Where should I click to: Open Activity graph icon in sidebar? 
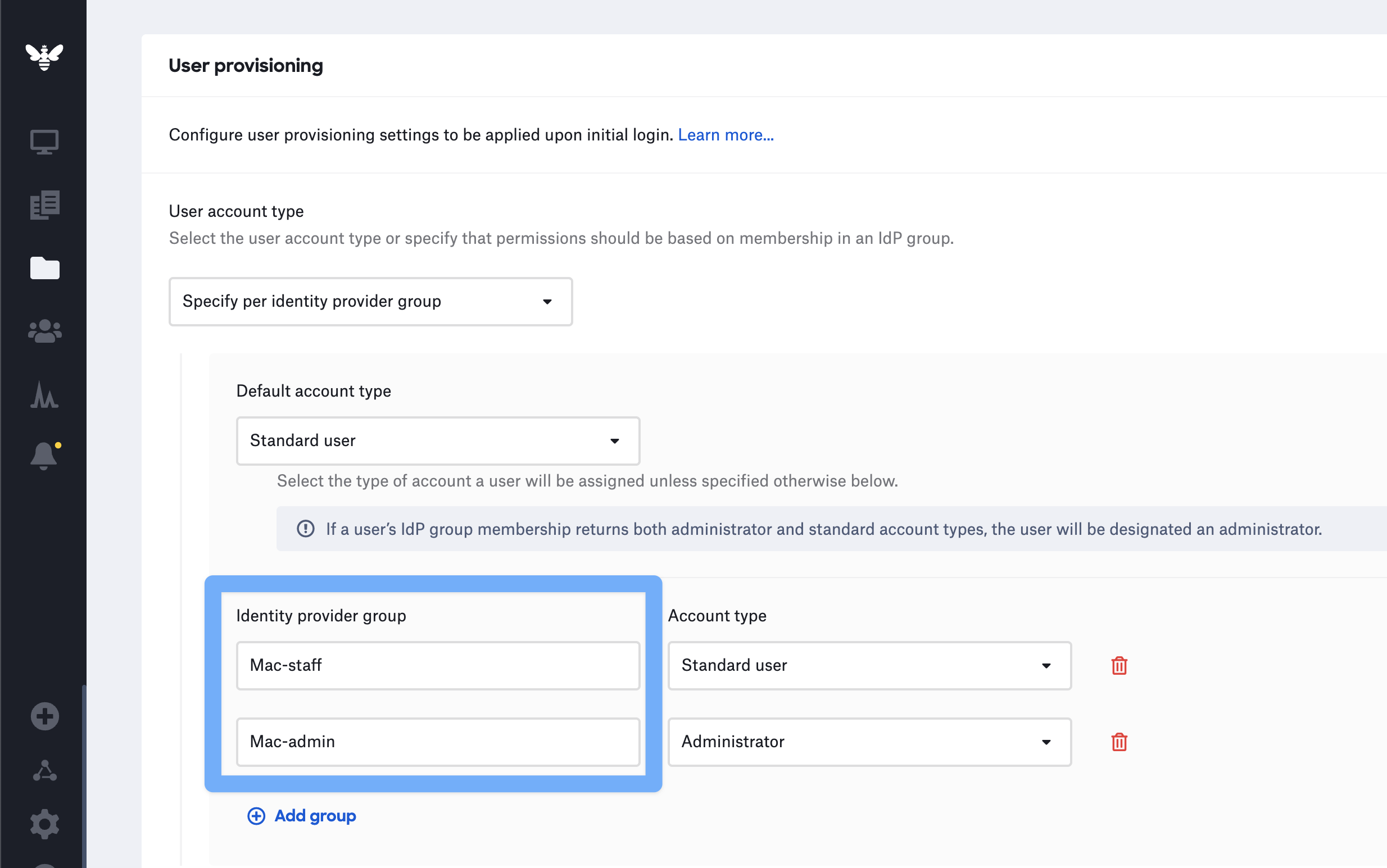point(44,395)
